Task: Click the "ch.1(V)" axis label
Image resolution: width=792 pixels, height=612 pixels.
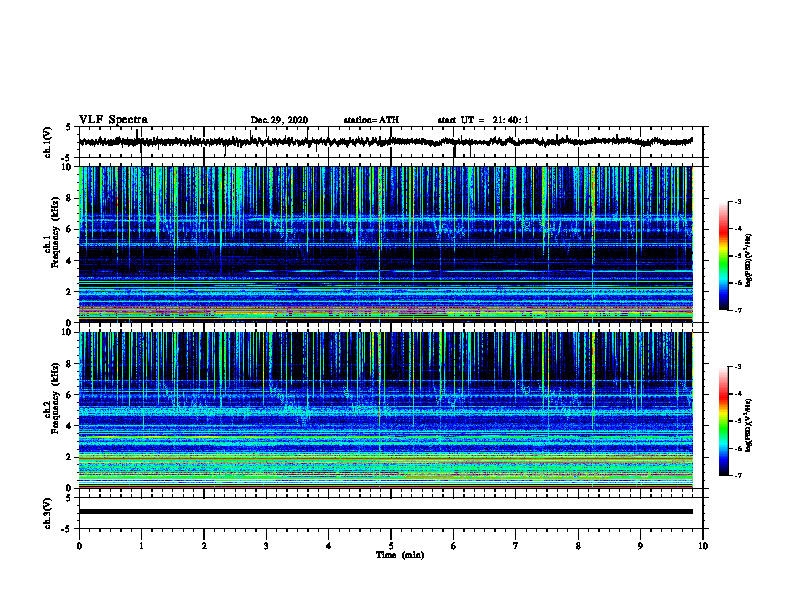Action: point(48,142)
